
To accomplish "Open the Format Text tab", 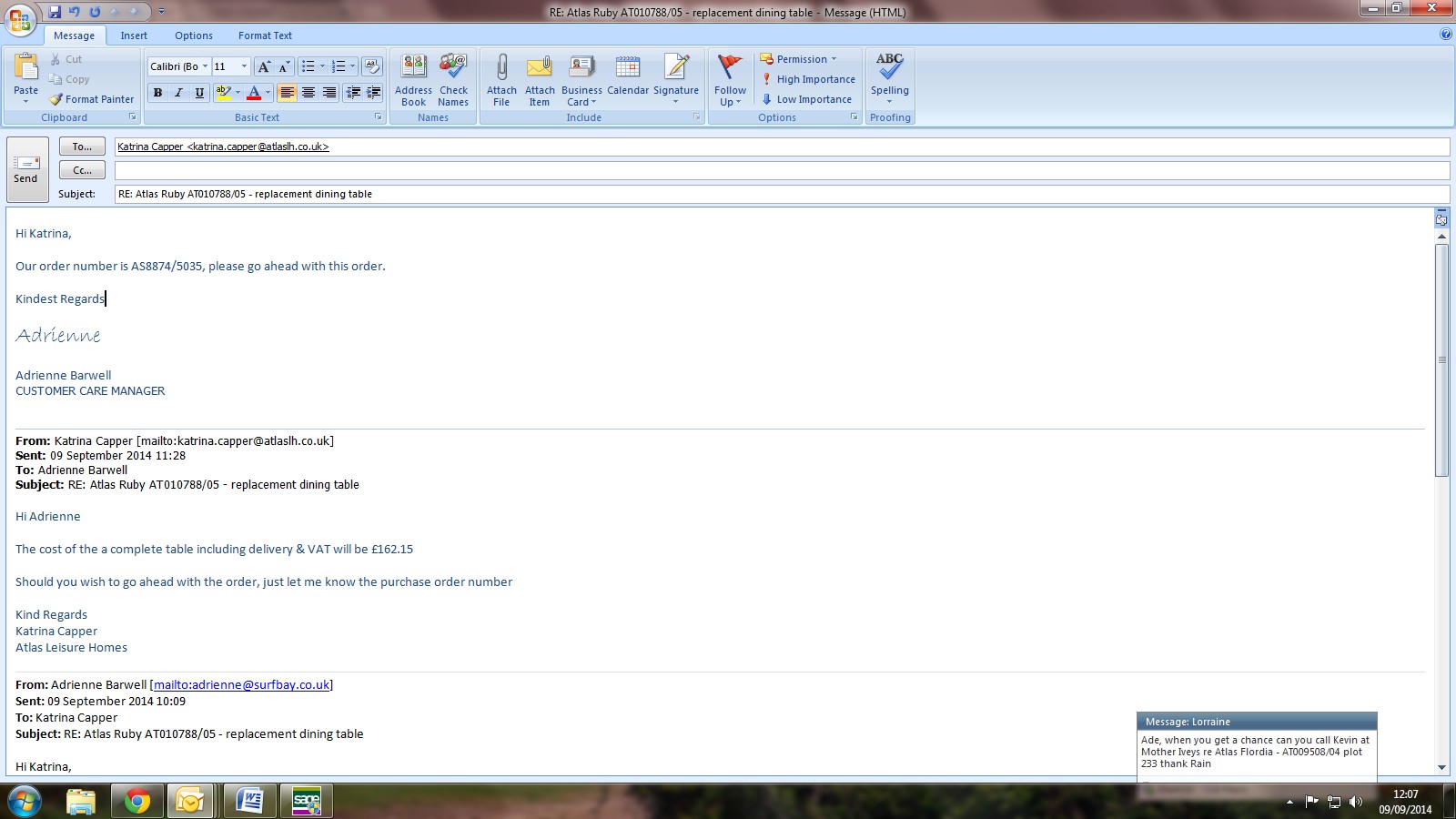I will coord(265,35).
